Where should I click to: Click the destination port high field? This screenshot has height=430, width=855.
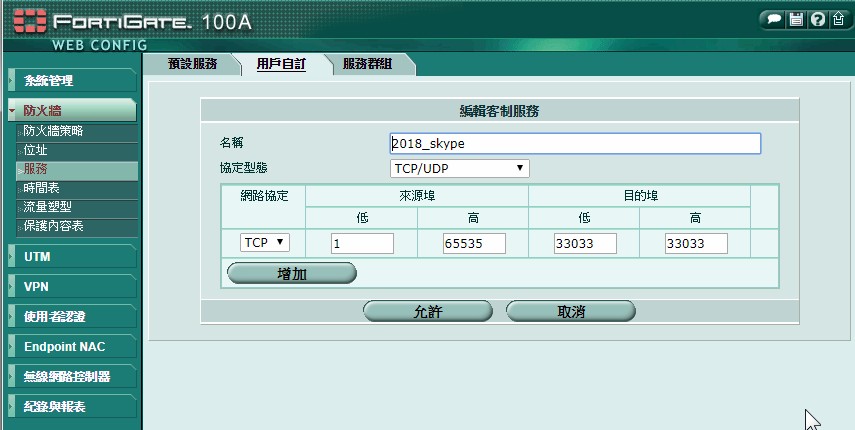(696, 244)
